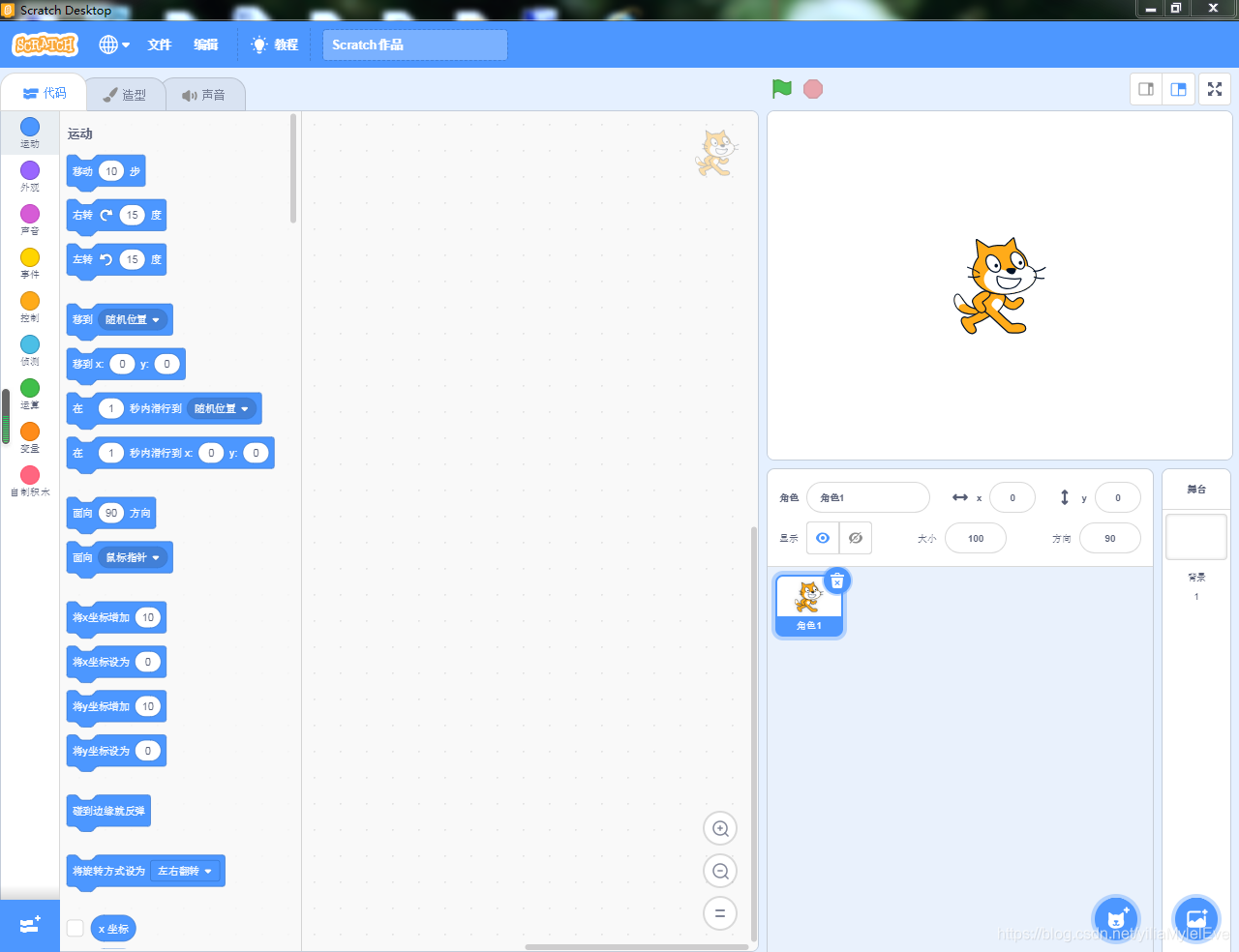Screen dimensions: 1239x952
Task: Select the 运算 operators category
Action: point(30,392)
